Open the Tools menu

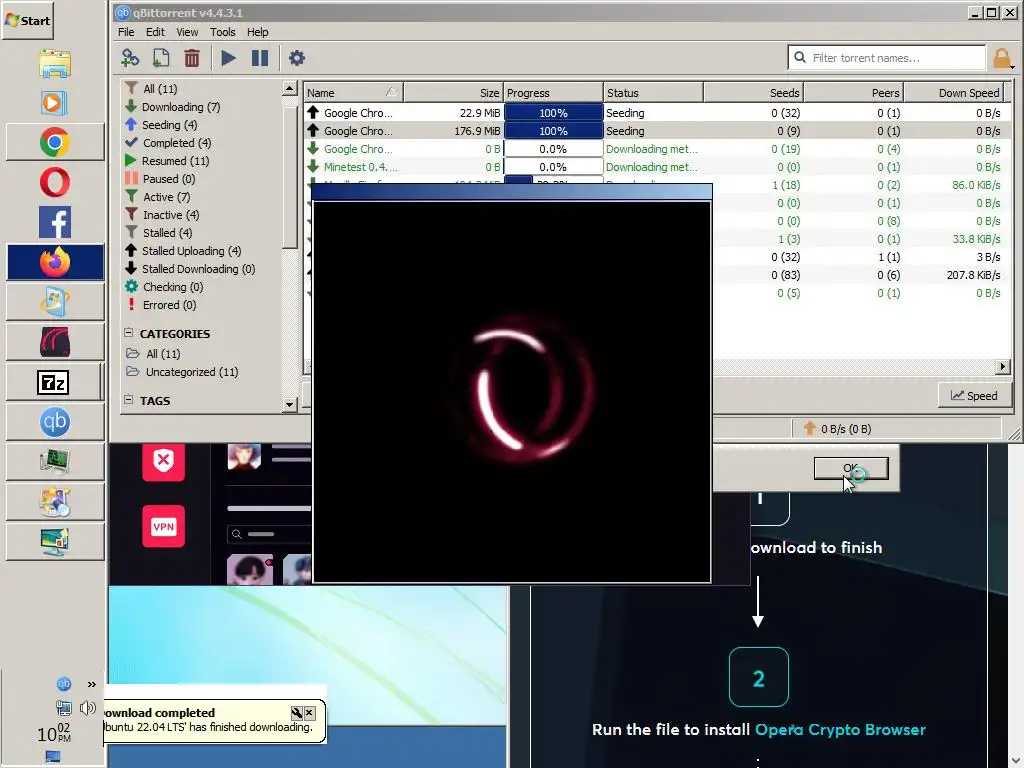(x=222, y=32)
